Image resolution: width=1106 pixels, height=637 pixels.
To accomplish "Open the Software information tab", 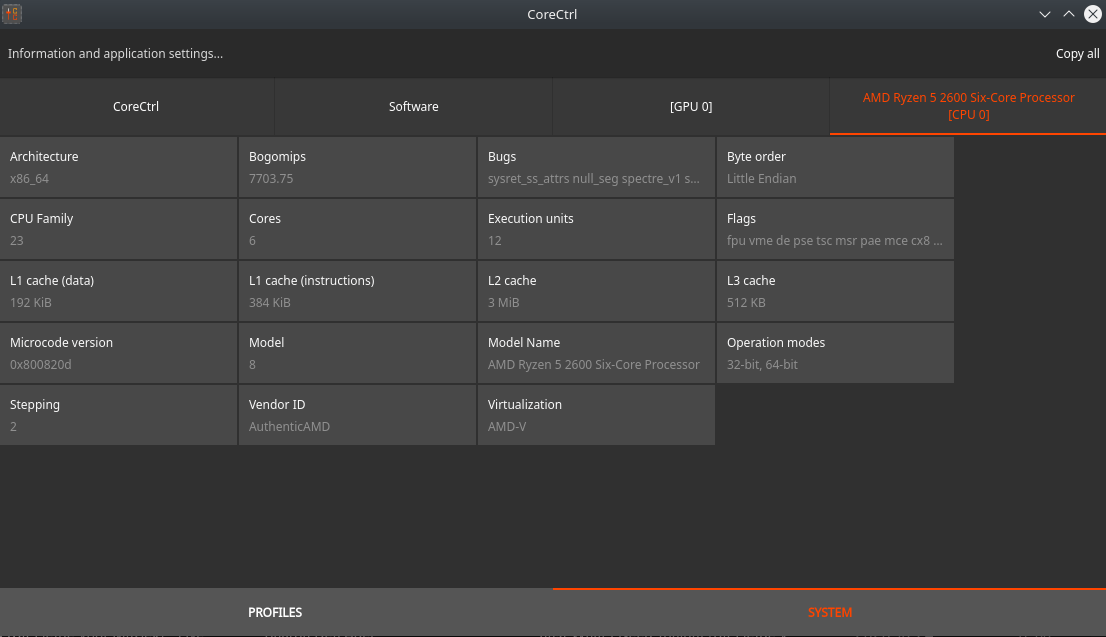I will coord(413,106).
